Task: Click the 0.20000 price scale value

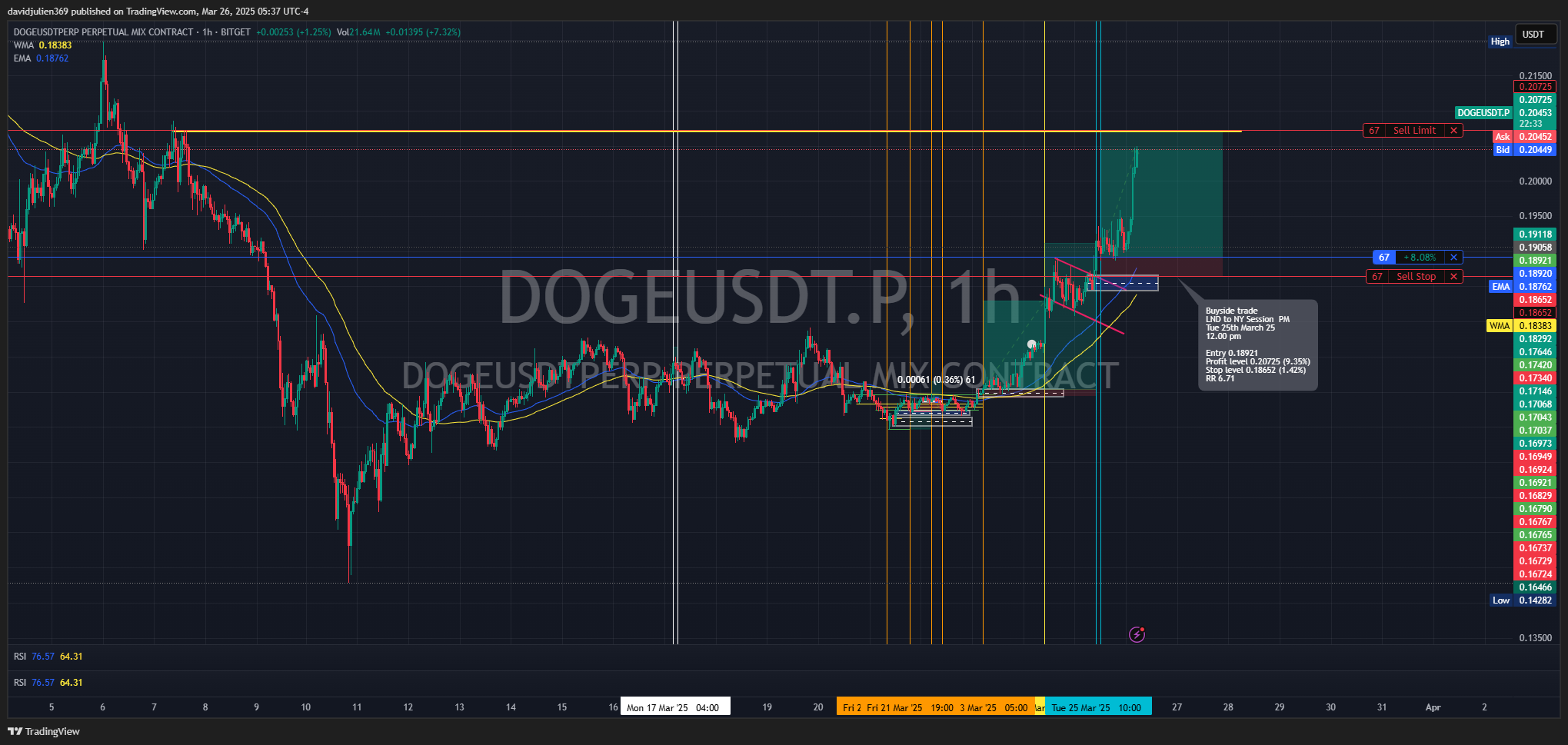Action: (x=1535, y=181)
